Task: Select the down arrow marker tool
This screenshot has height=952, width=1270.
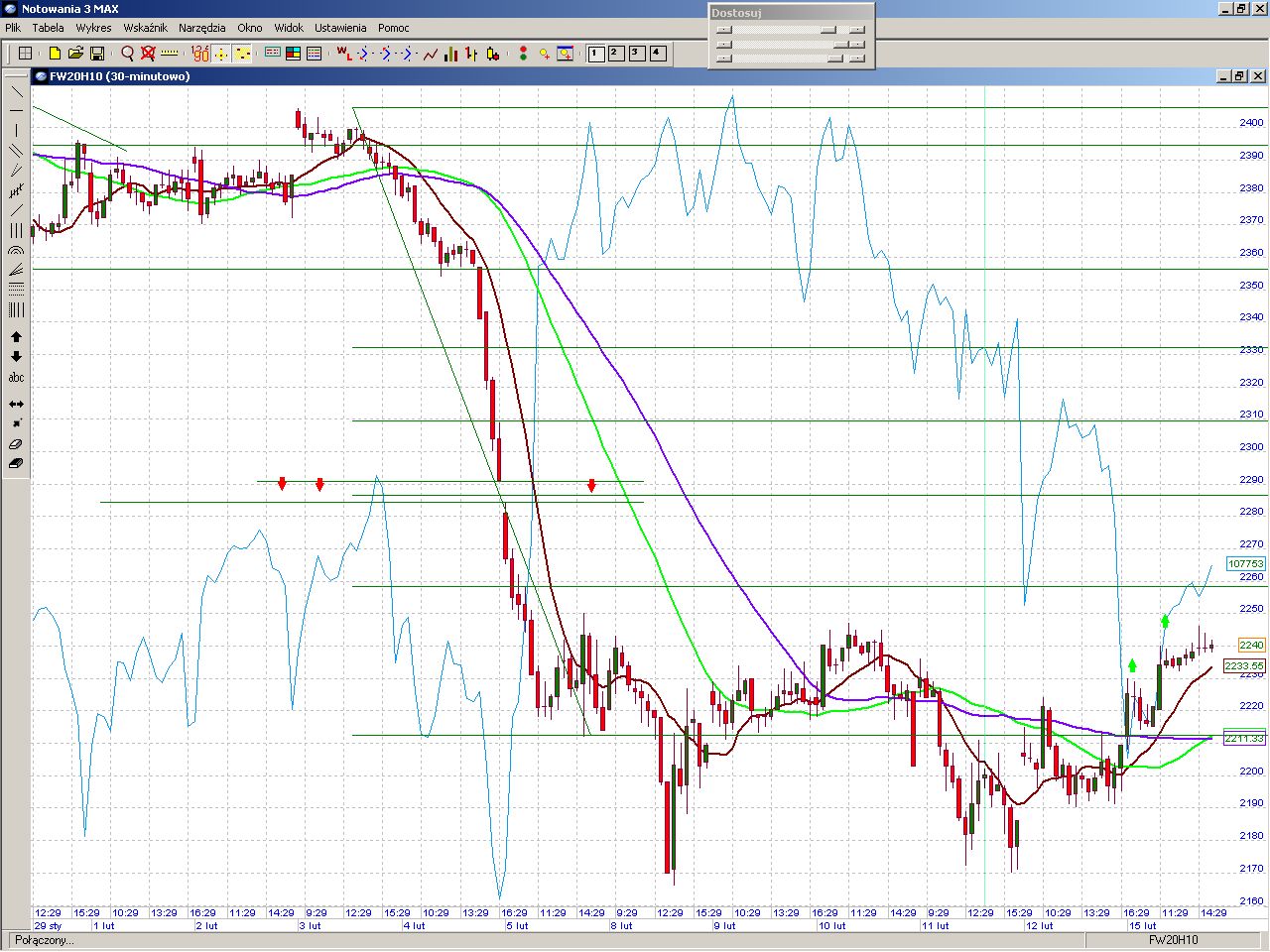Action: [x=16, y=357]
